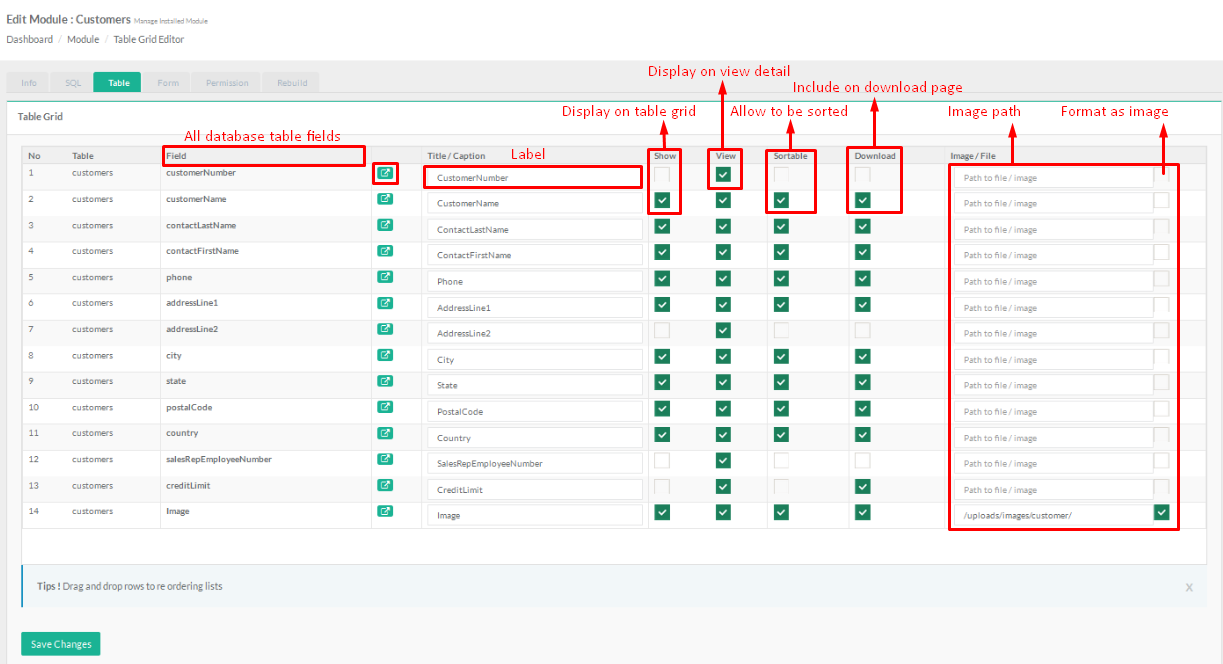This screenshot has height=664, width=1223.
Task: Go to the Form tab
Action: 168,83
